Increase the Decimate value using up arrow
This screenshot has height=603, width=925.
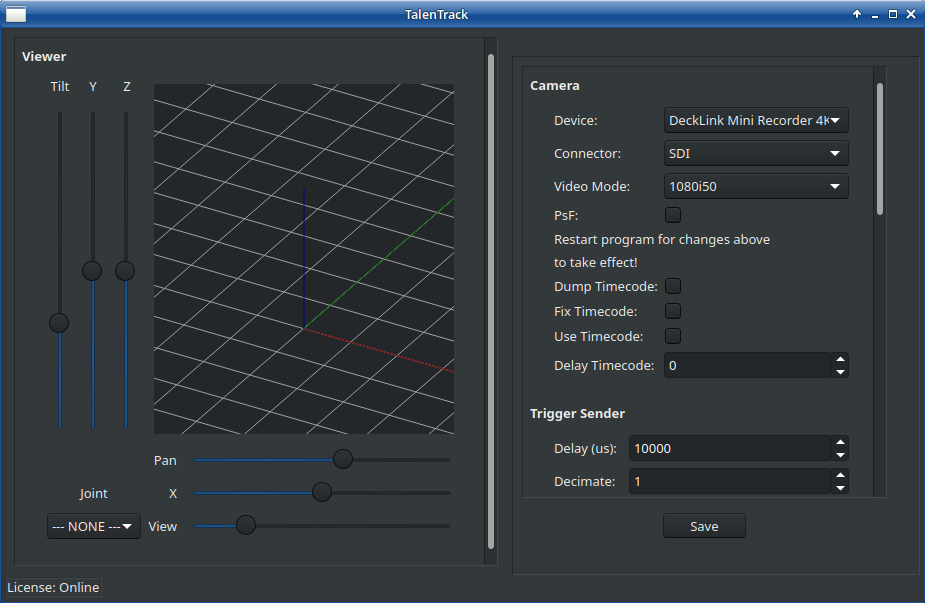coord(840,476)
